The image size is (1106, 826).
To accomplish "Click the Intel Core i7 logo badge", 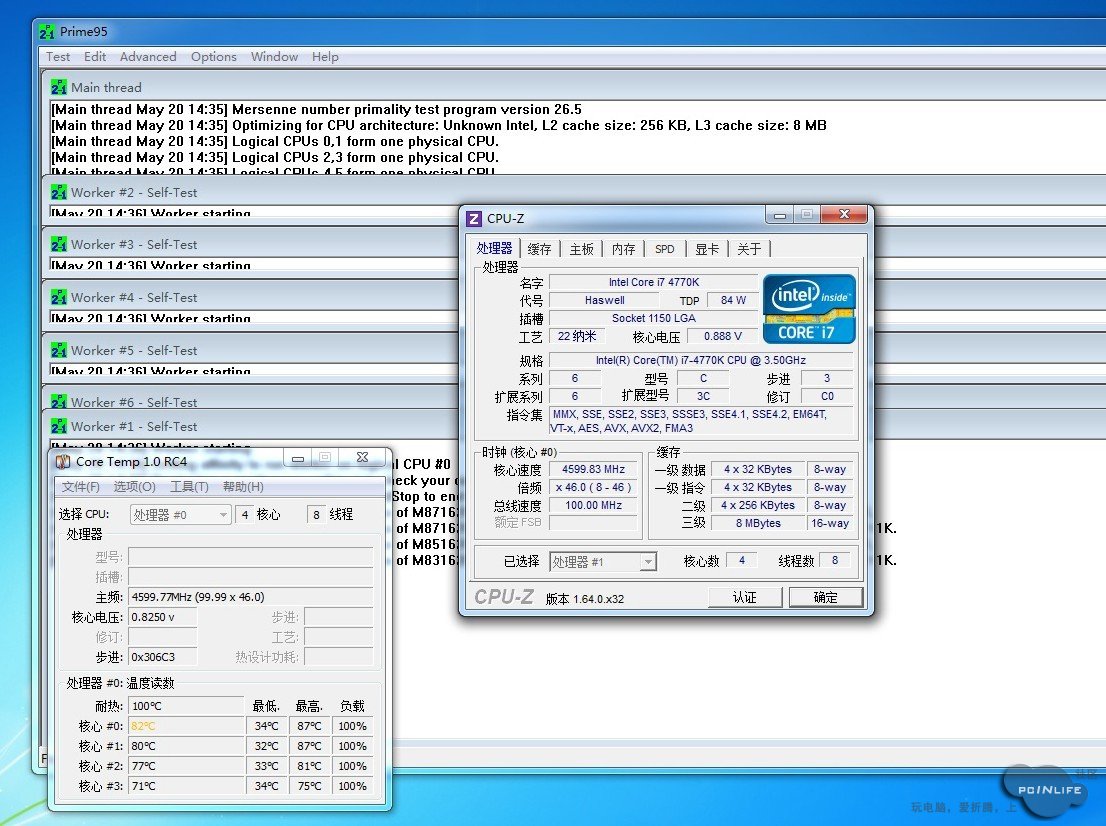I will (x=809, y=309).
